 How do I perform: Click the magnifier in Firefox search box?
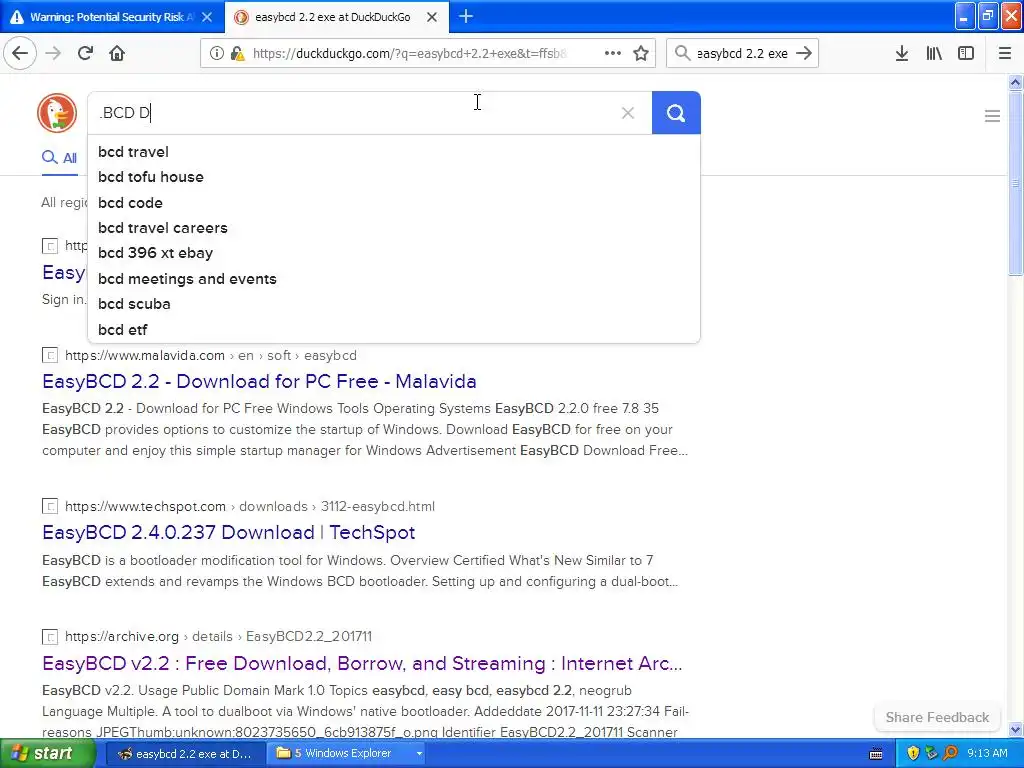point(682,54)
